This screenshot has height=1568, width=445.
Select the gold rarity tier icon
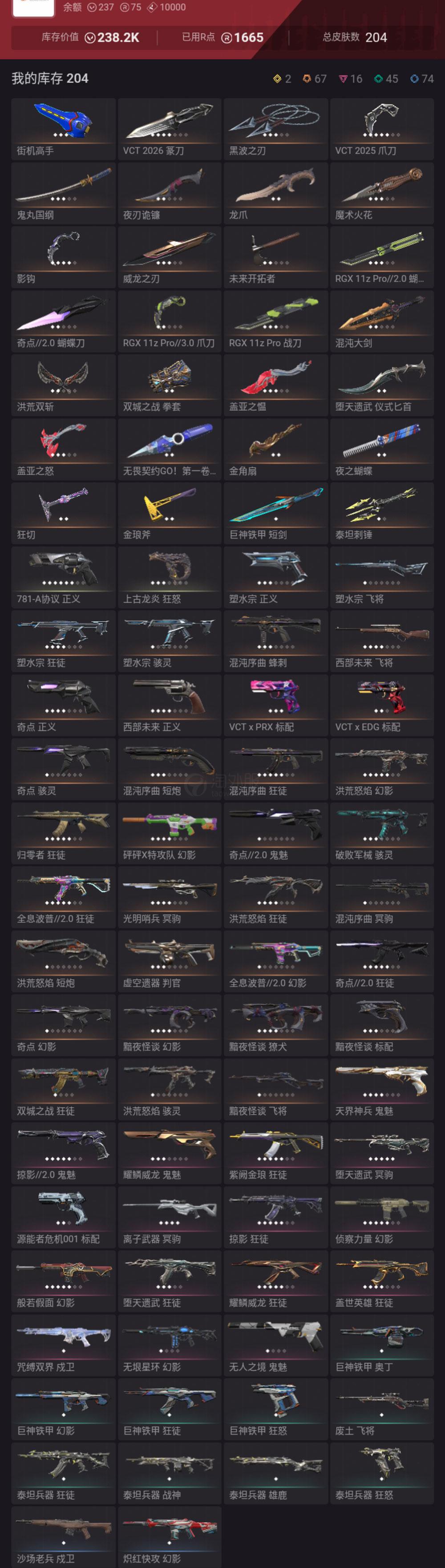click(x=277, y=78)
